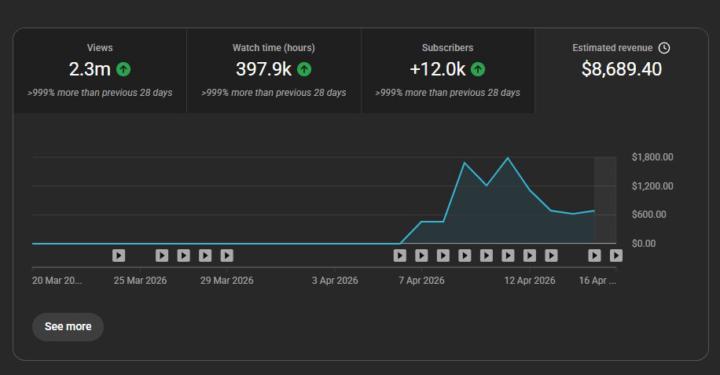
Task: Open the last video marker at 16 Apr
Action: pyautogui.click(x=616, y=255)
